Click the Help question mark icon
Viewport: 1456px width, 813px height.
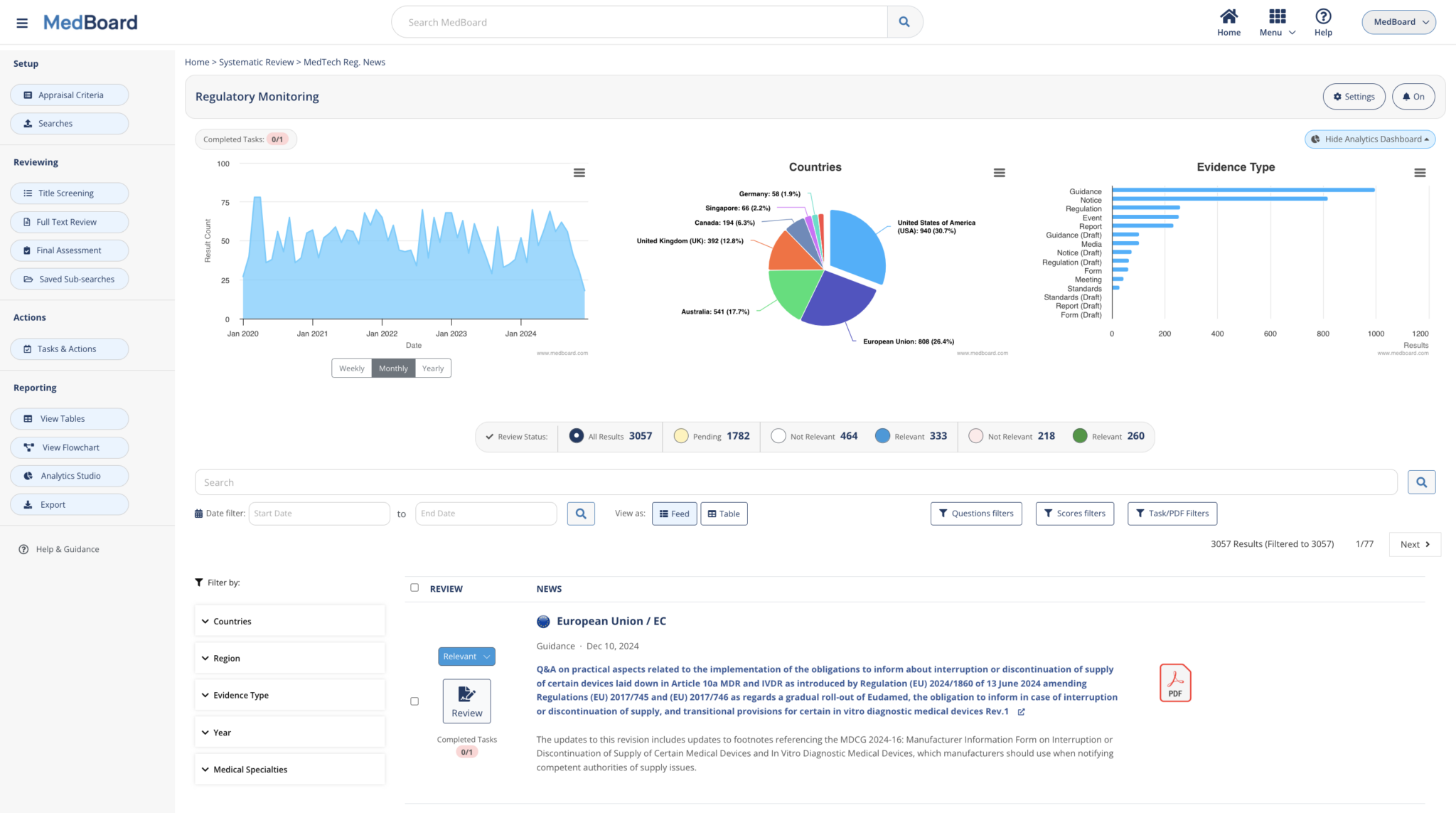[x=1324, y=16]
